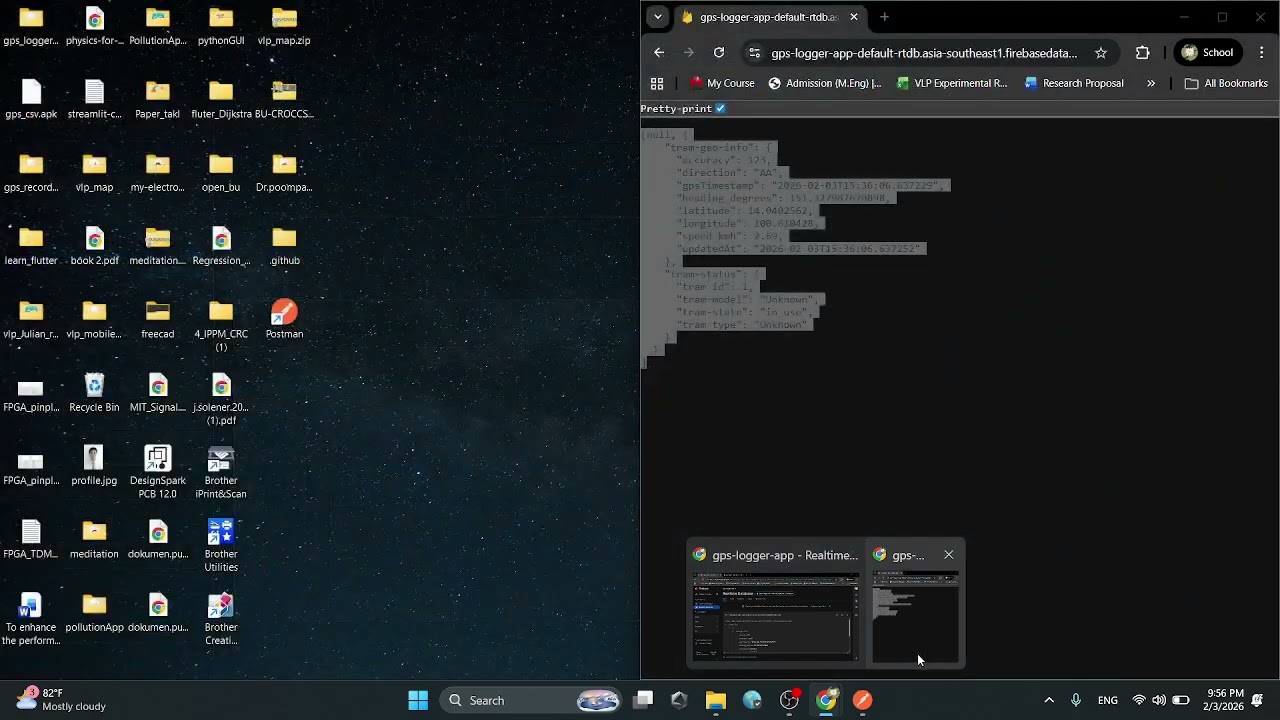Toggle the Pretty-print checkbox

tap(720, 108)
